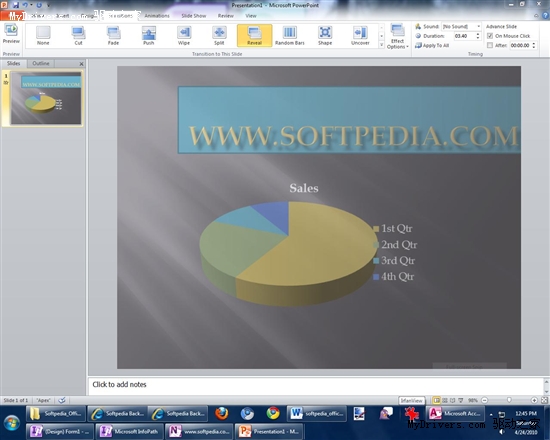Switch to Microsoft InfoPath taskbar button

click(129, 431)
